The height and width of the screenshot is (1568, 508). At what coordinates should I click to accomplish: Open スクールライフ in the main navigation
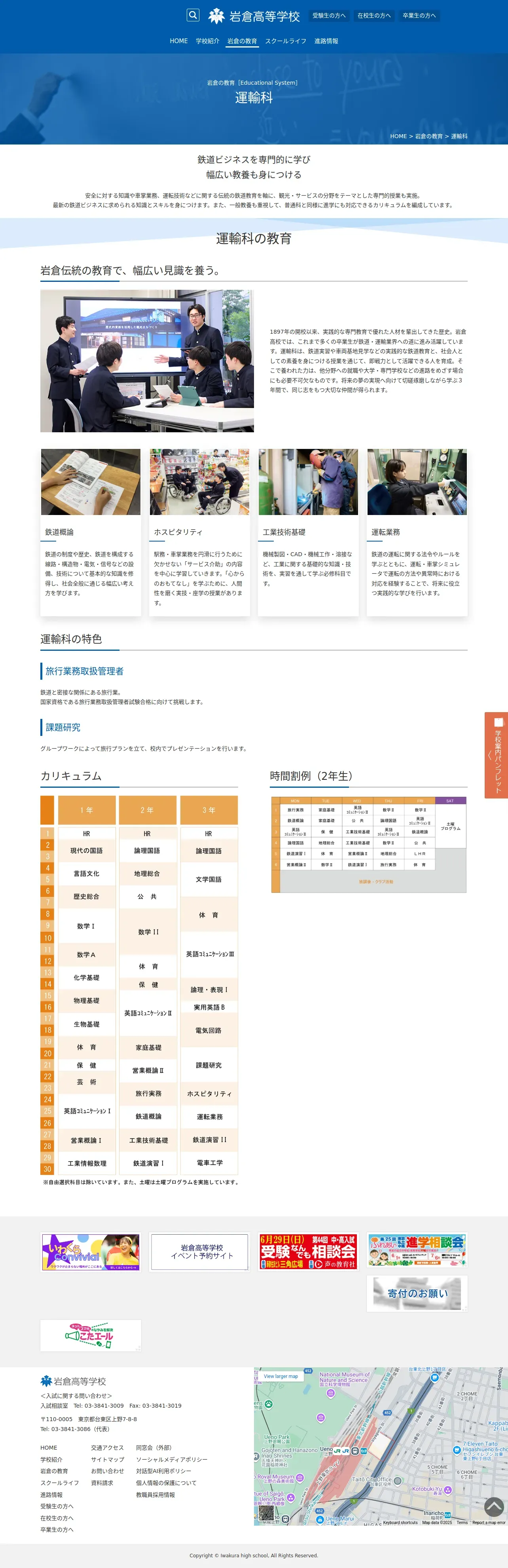[286, 41]
